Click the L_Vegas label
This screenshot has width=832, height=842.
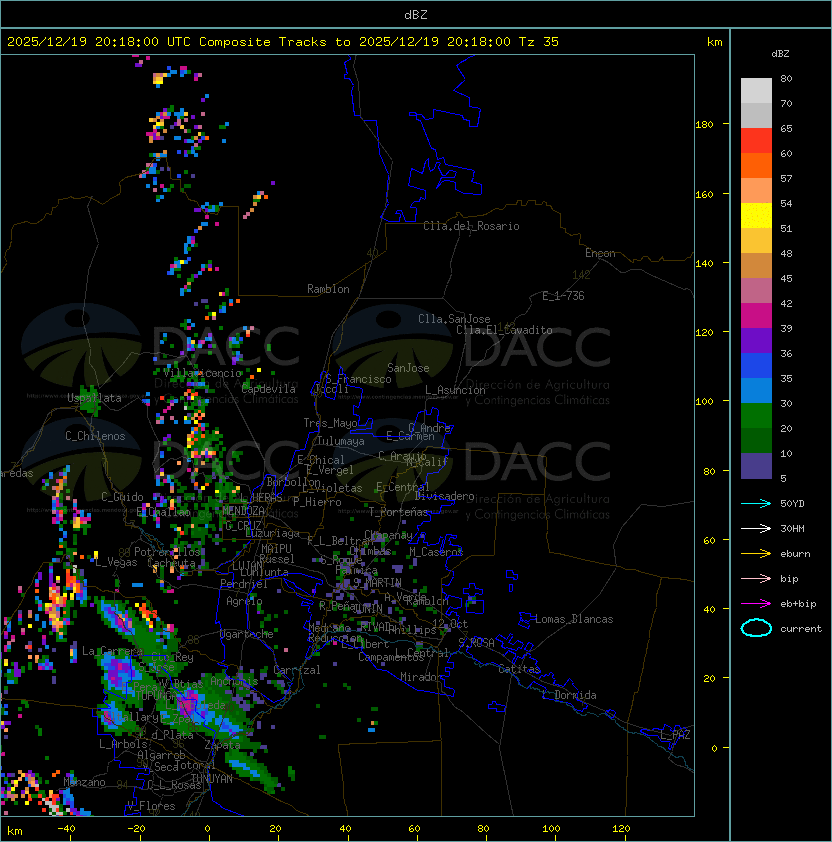tap(116, 562)
